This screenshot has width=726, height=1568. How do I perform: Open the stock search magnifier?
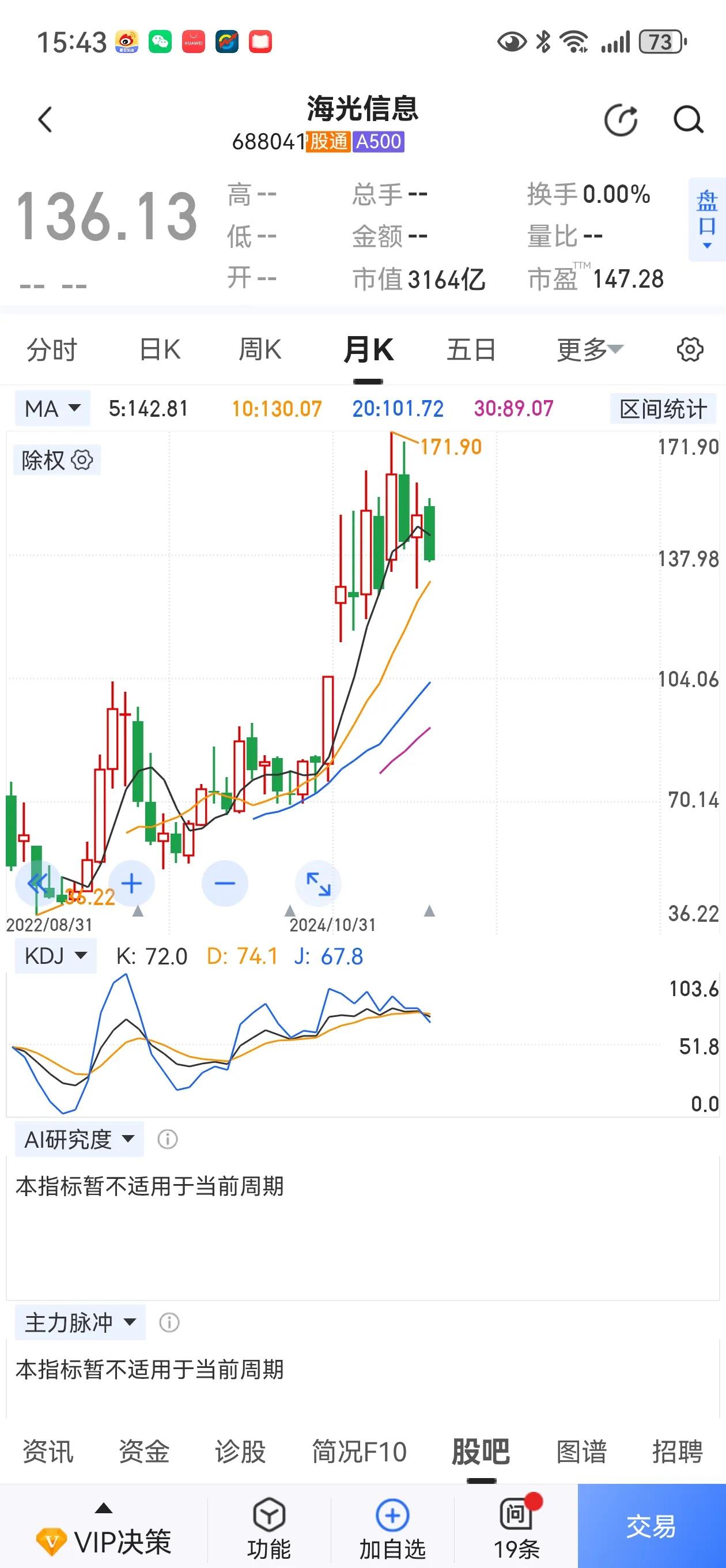coord(689,119)
